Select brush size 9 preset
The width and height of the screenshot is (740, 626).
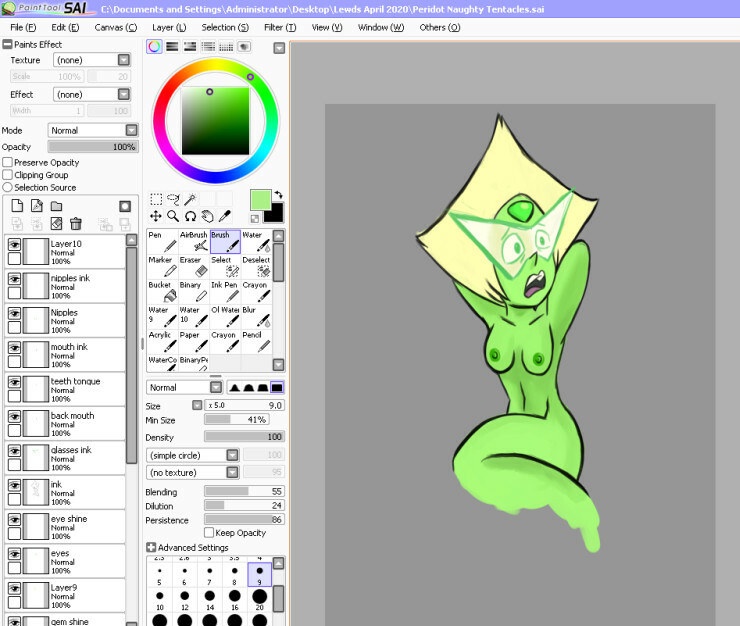(260, 574)
